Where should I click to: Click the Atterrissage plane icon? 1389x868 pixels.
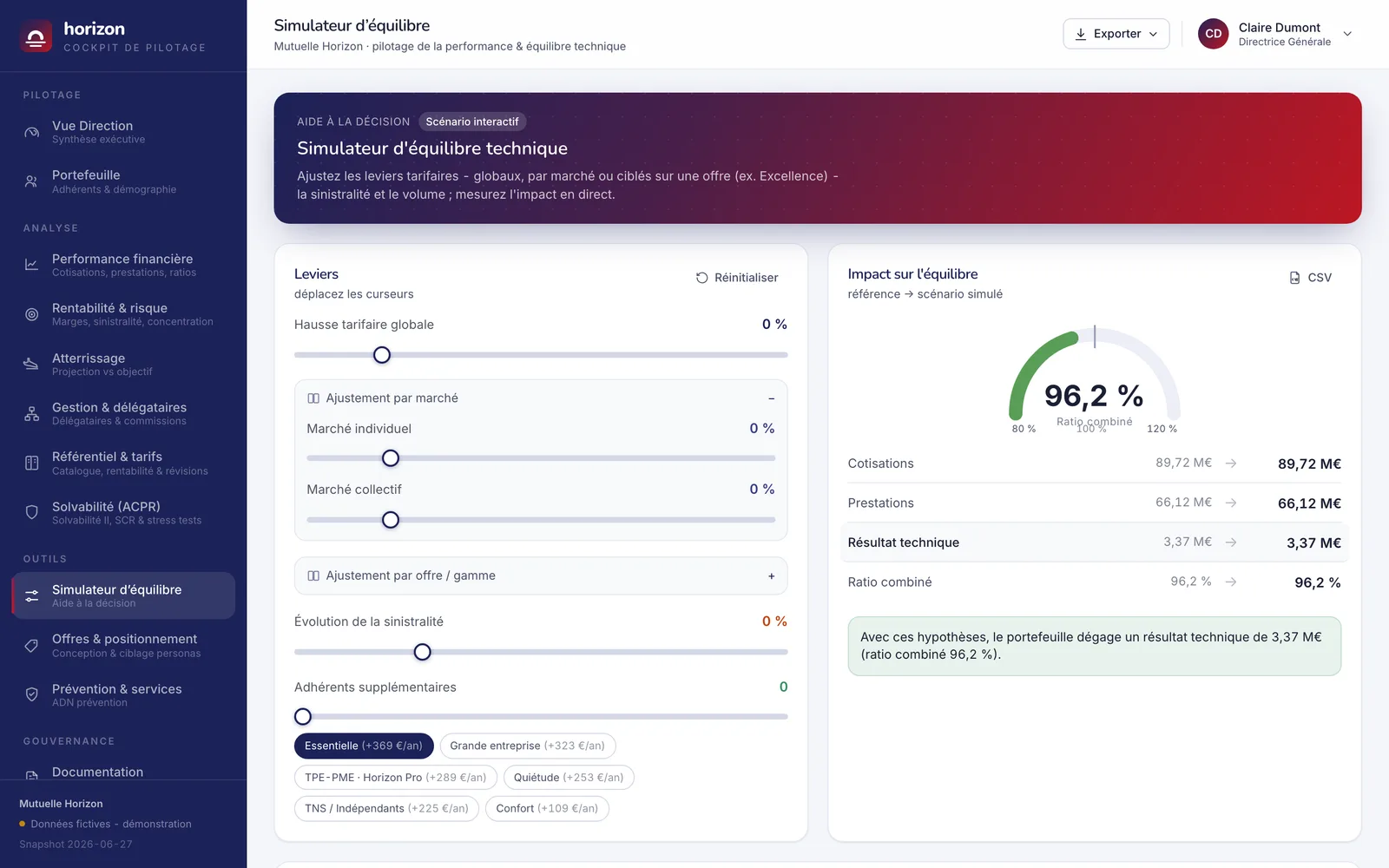(31, 364)
